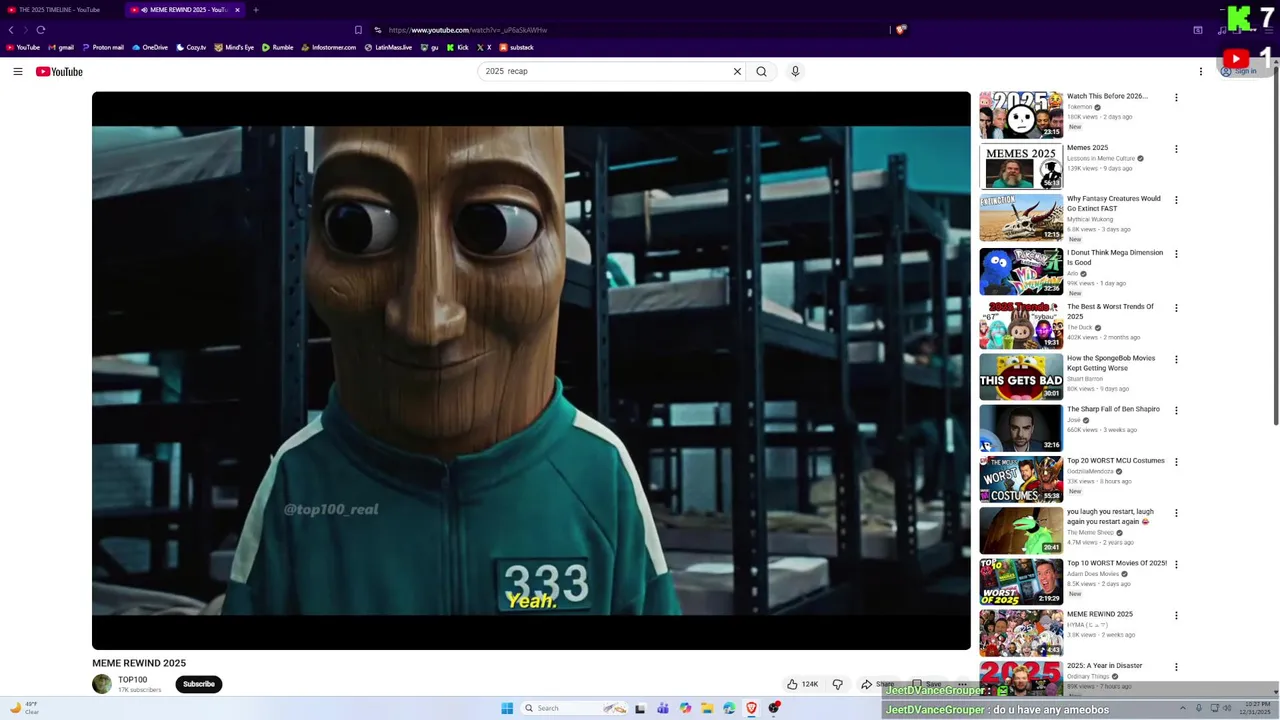This screenshot has height=720, width=1280.
Task: Close the MEME REWIND 2025 tab
Action: pyautogui.click(x=237, y=10)
